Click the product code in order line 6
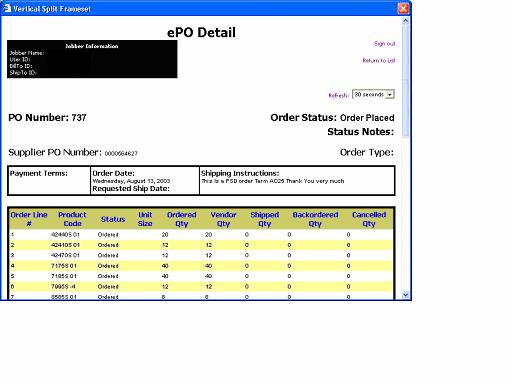The height and width of the screenshot is (384, 512). [x=63, y=287]
